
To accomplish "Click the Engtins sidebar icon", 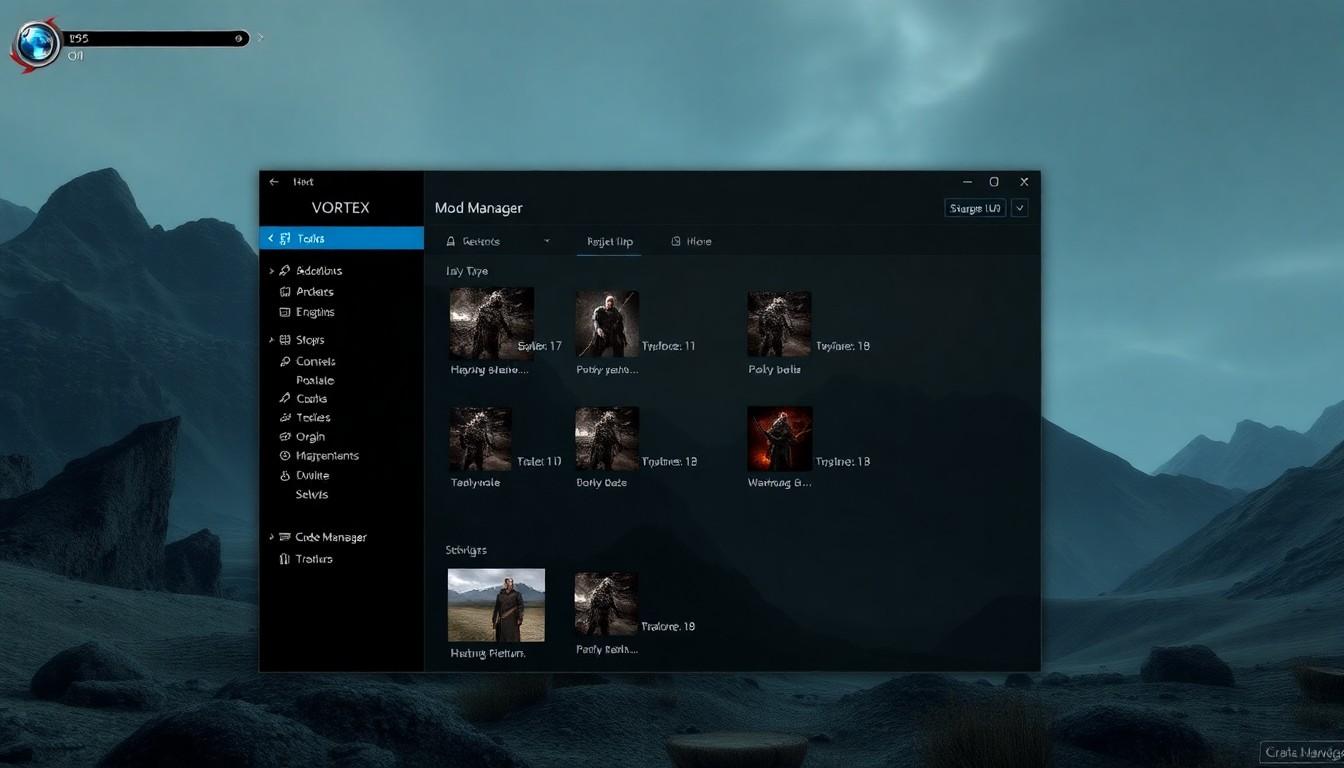I will point(285,313).
